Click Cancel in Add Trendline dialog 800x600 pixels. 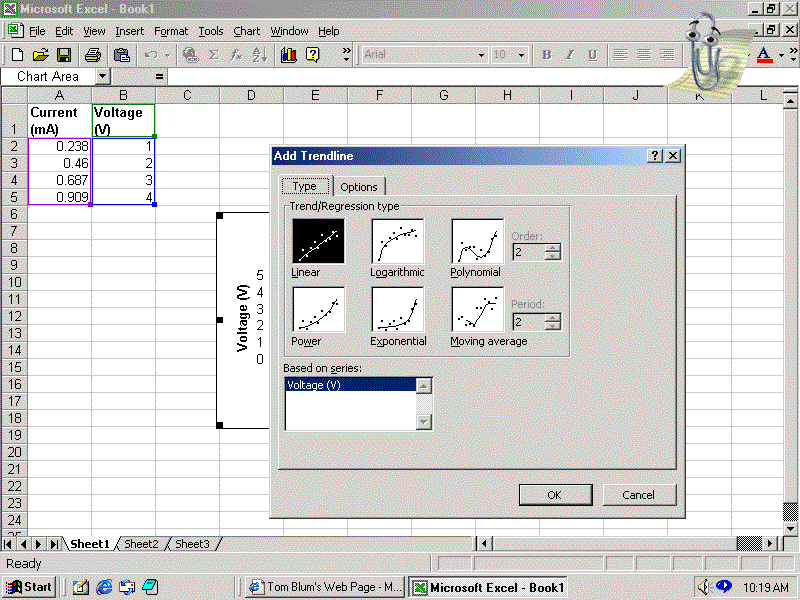tap(639, 494)
